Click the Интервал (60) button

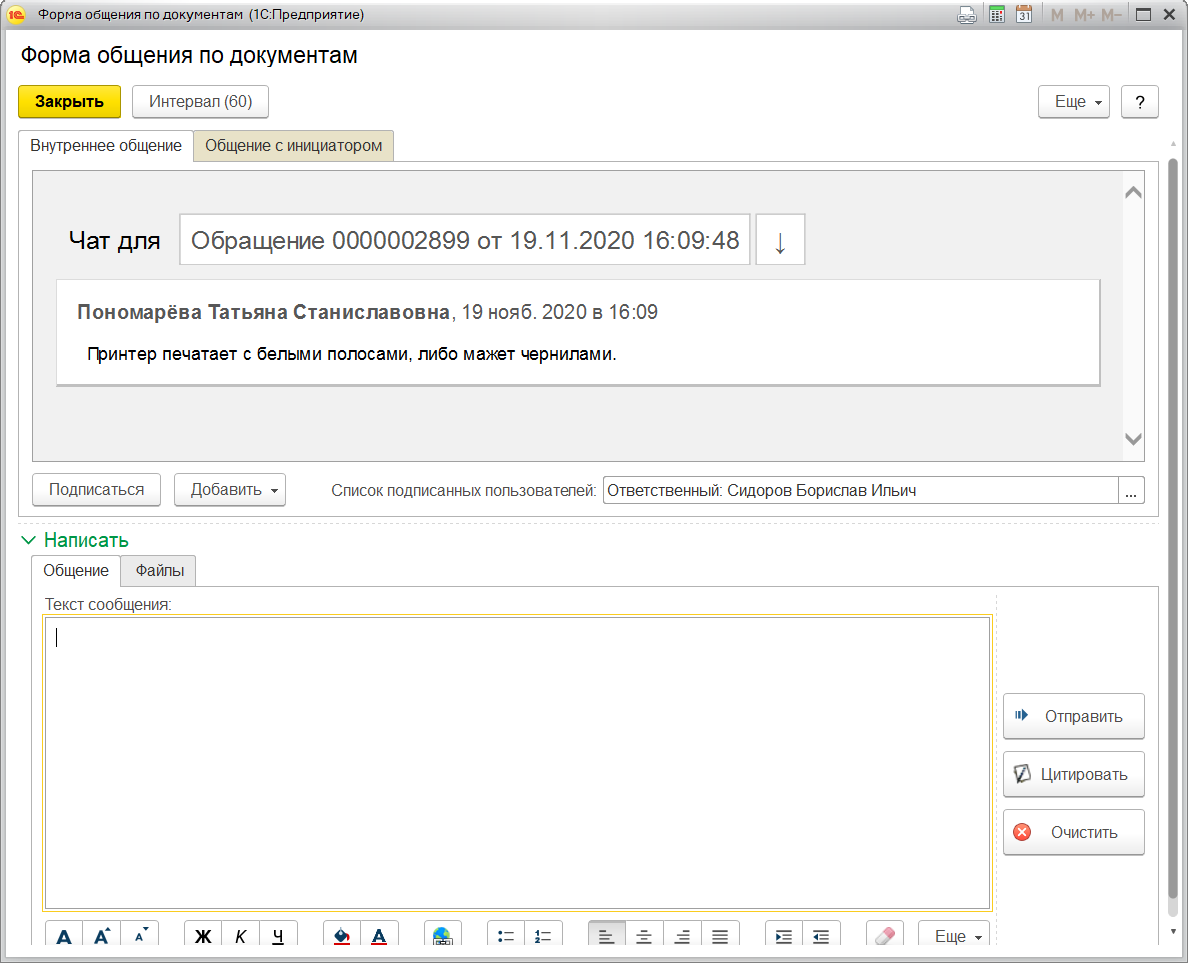(200, 102)
